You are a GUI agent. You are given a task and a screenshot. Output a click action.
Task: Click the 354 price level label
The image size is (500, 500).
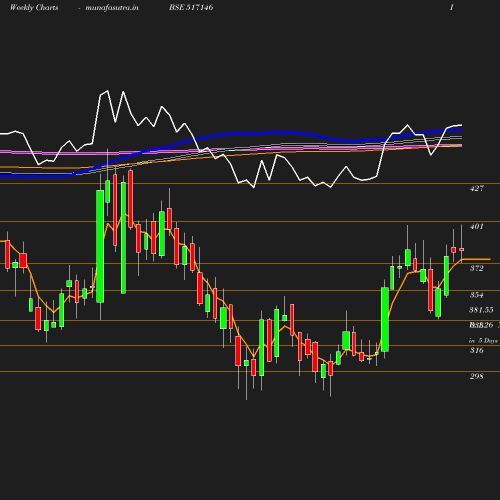[477, 295]
